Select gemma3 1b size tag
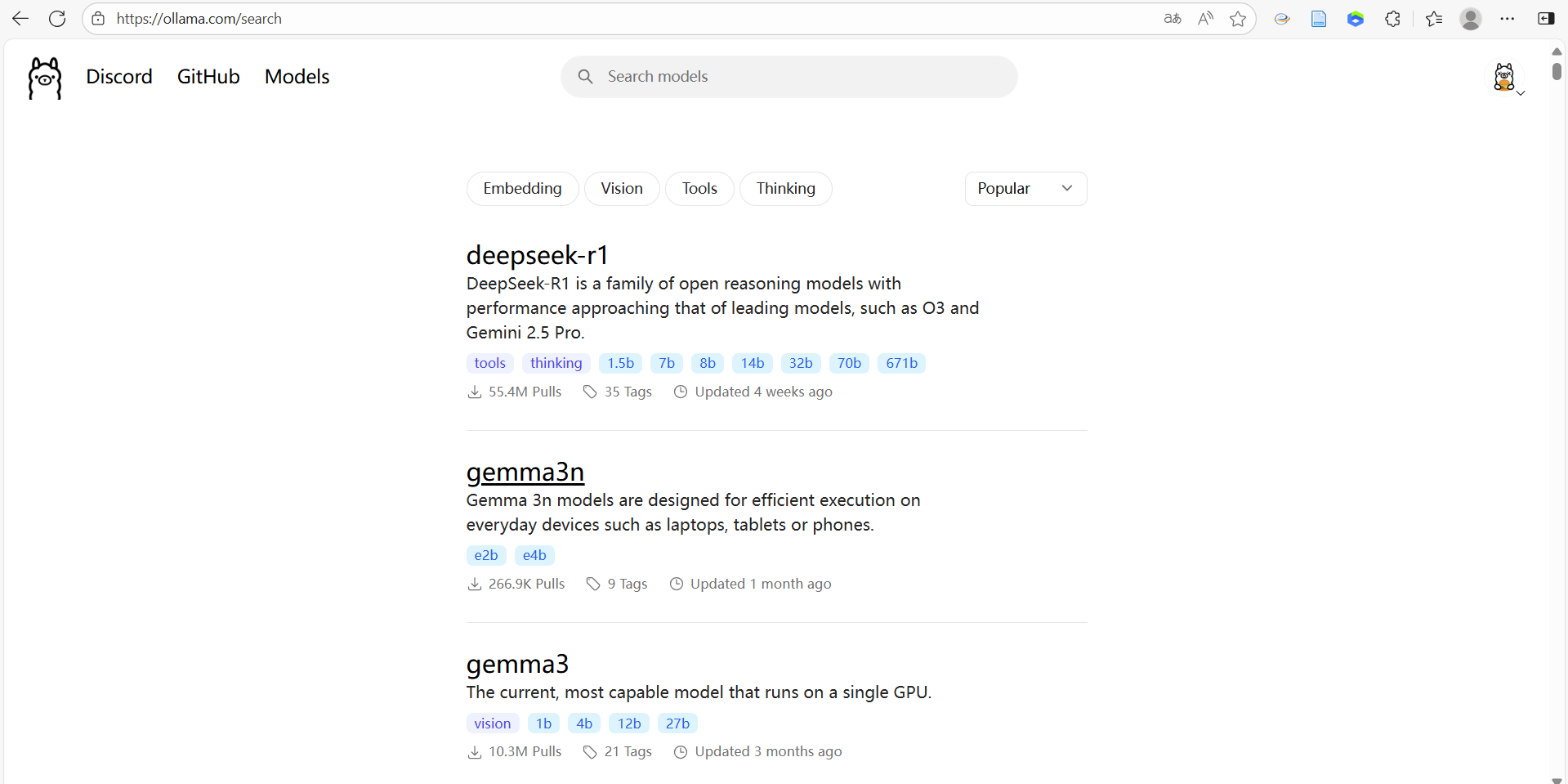The image size is (1568, 784). [544, 724]
